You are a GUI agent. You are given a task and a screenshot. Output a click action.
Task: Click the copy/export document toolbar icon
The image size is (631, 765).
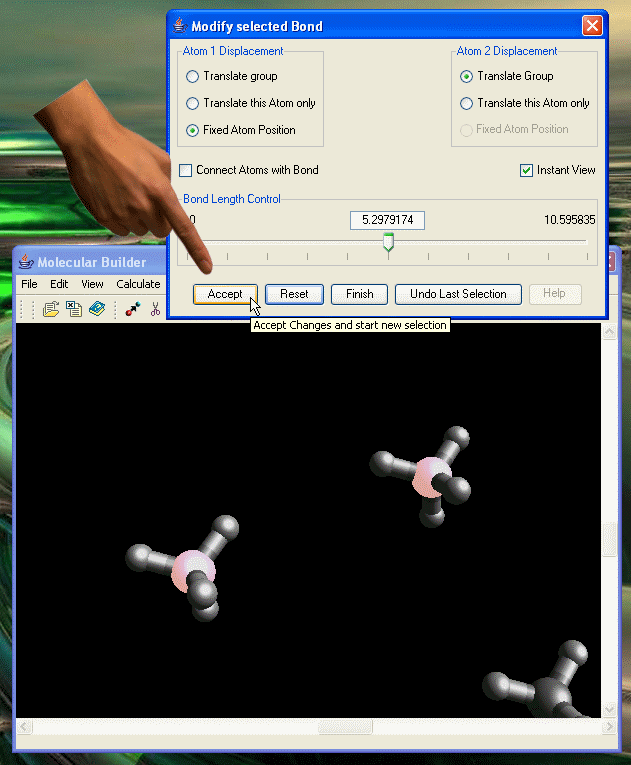point(74,309)
